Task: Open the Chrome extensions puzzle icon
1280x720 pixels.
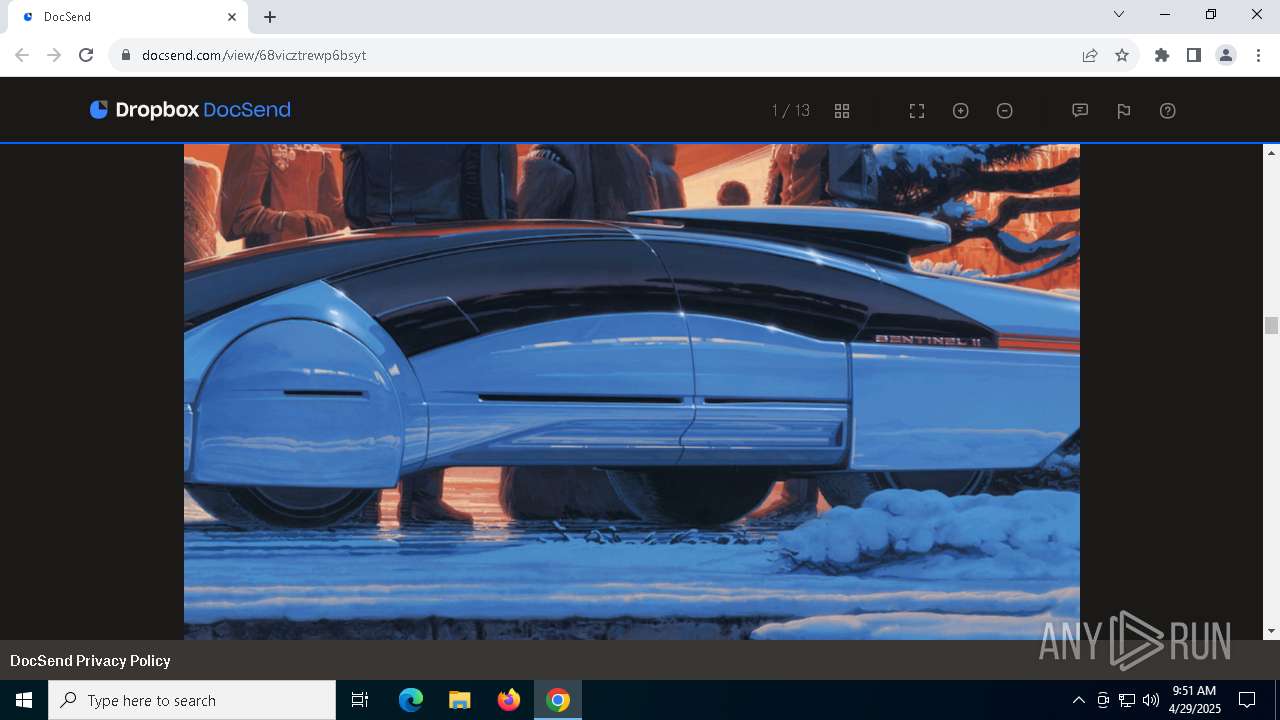Action: (1162, 55)
